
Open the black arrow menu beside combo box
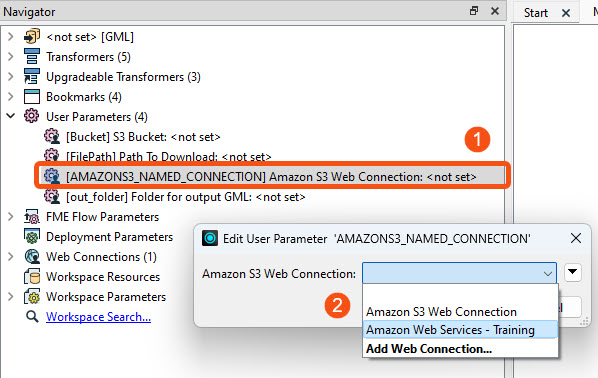pos(572,272)
